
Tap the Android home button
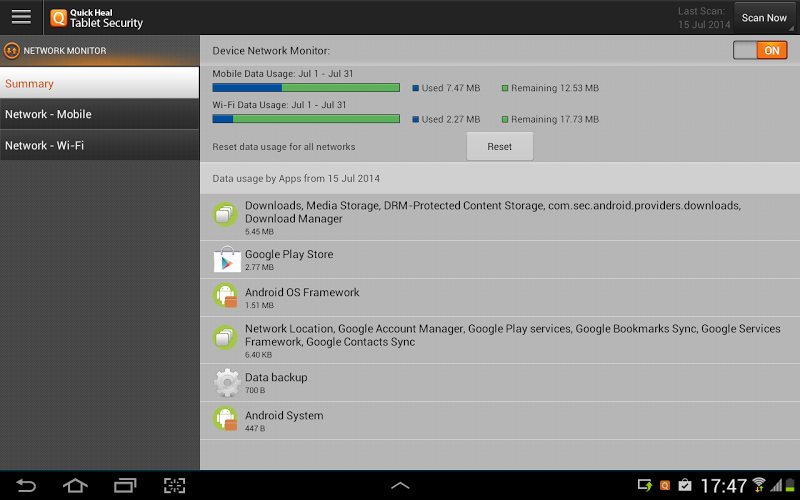(75, 485)
